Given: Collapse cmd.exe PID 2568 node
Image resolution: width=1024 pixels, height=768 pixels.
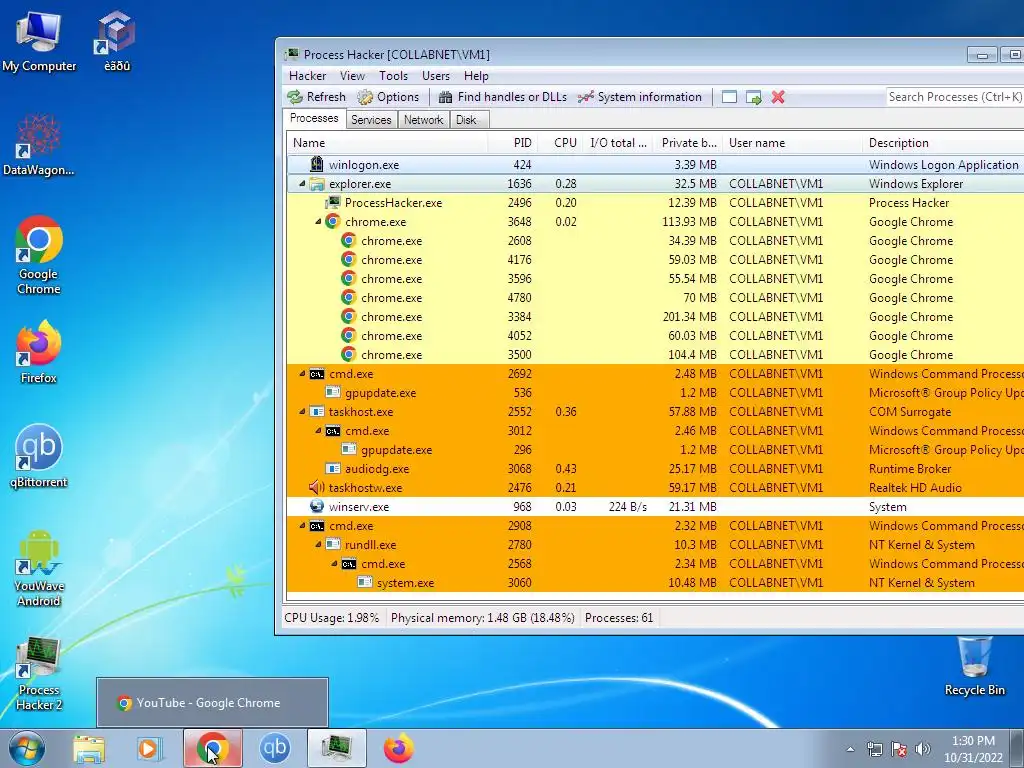Looking at the screenshot, I should (x=334, y=564).
